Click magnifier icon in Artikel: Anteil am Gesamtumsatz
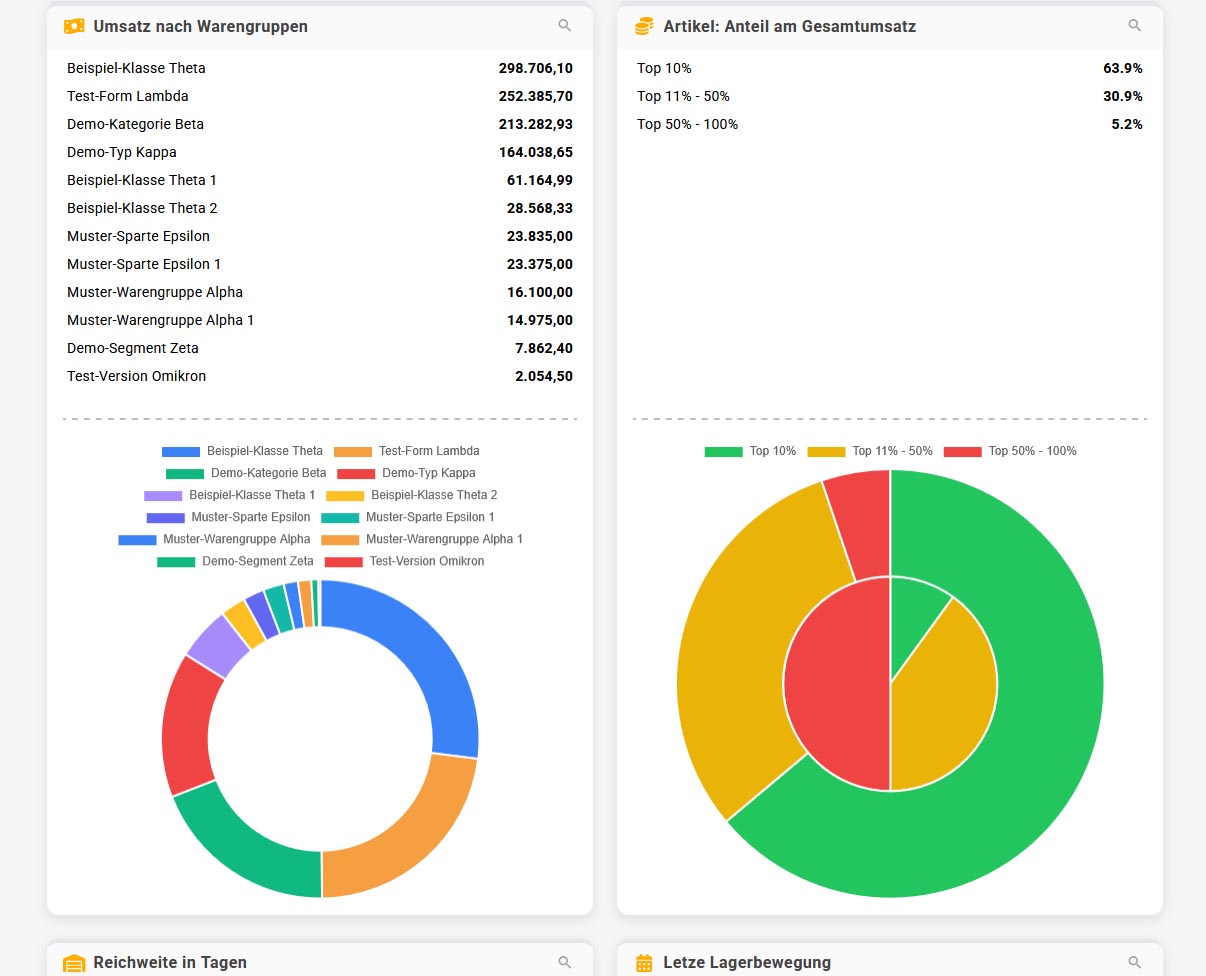1206x976 pixels. [1135, 26]
